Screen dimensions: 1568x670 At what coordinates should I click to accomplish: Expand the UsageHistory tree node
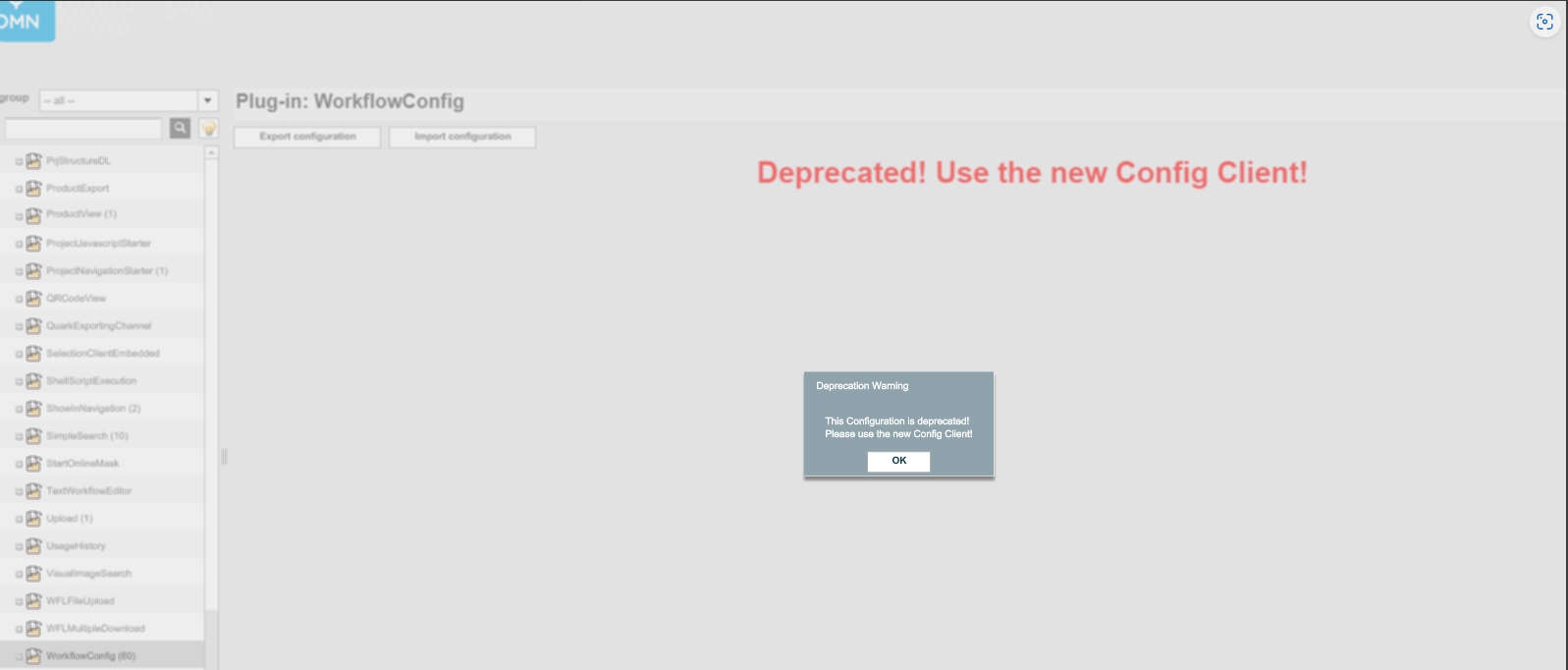19,547
